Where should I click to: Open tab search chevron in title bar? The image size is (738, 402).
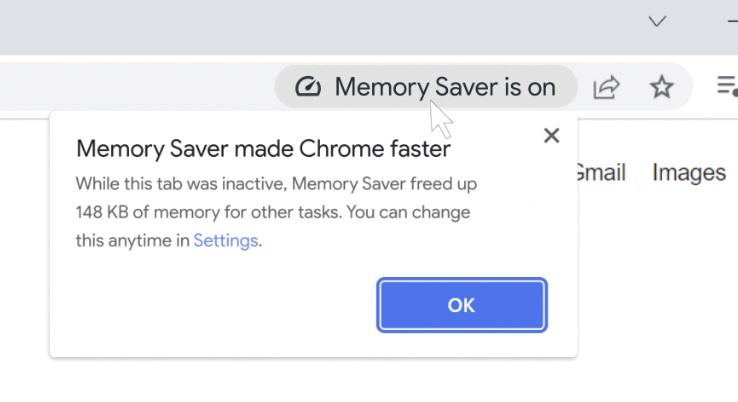pos(657,21)
